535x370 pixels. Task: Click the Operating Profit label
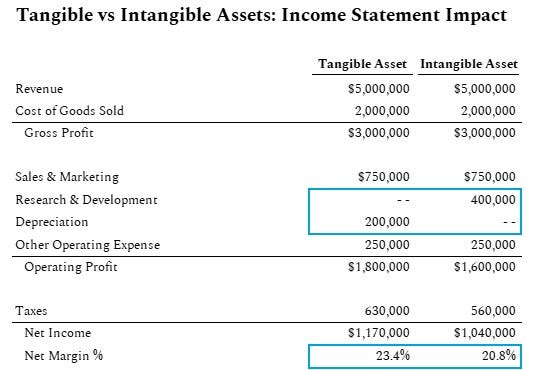71,267
